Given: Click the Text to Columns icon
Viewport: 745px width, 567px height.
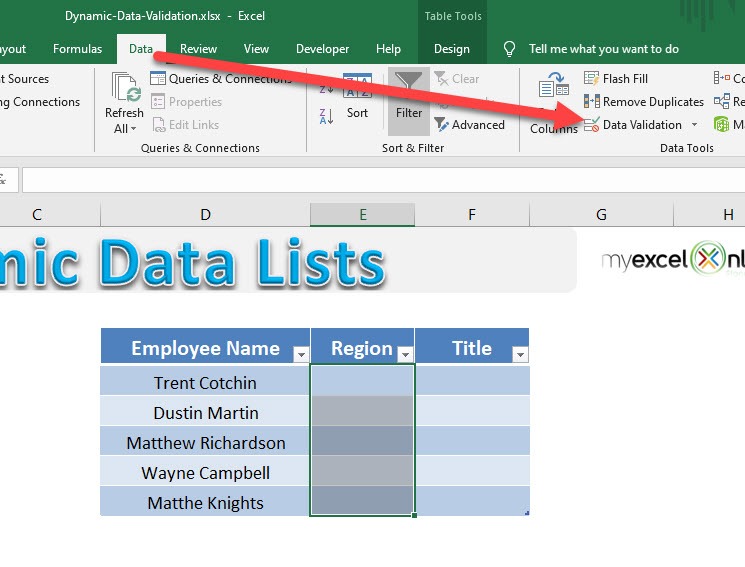Looking at the screenshot, I should 554,86.
